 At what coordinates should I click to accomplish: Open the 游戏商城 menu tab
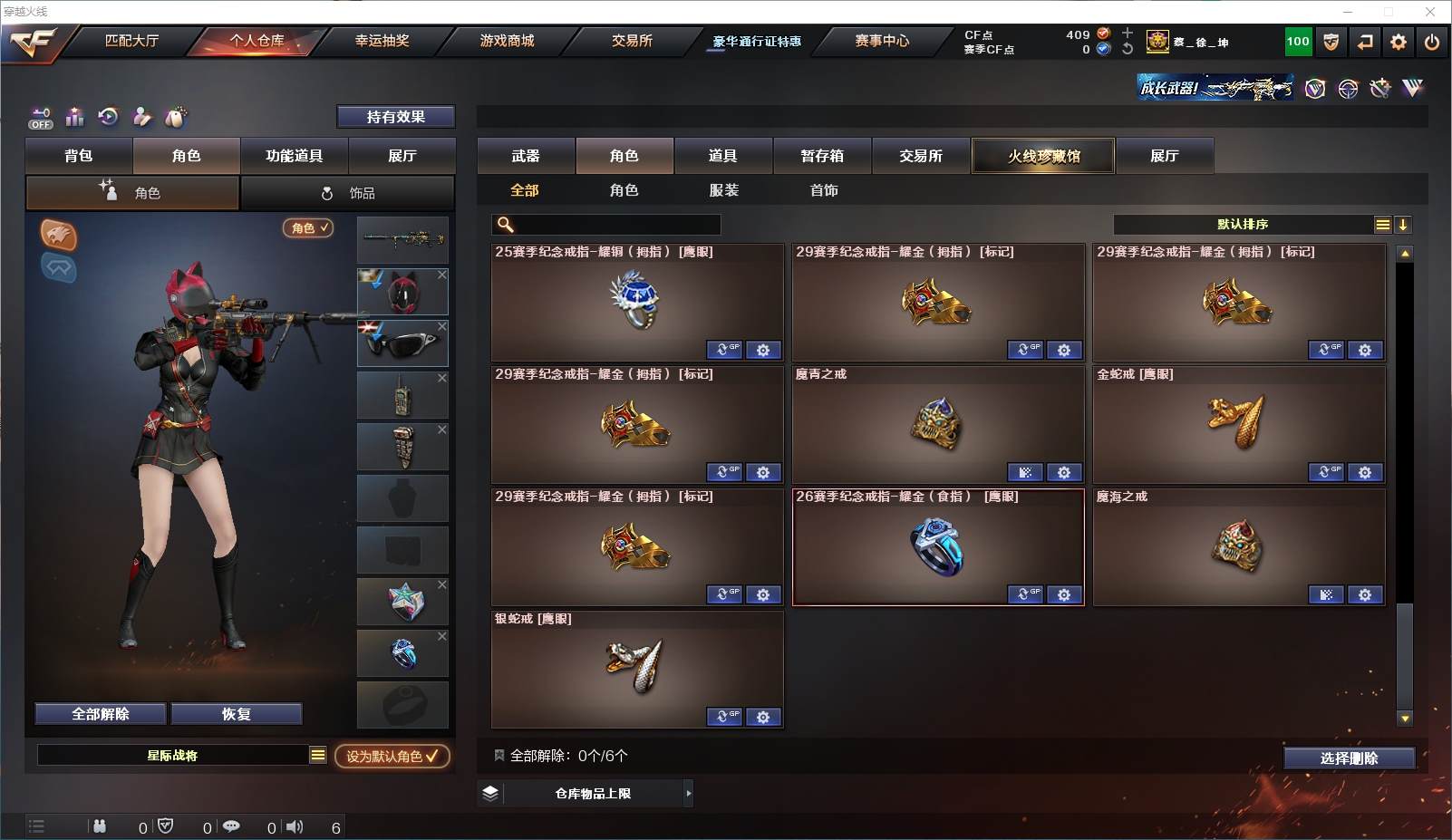(507, 41)
